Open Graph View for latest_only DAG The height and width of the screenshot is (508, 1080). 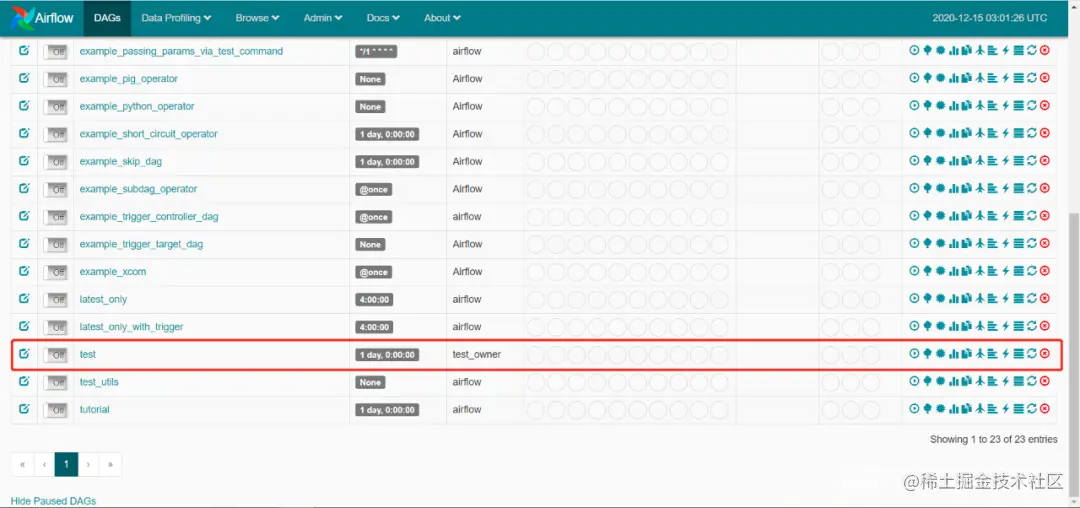click(x=940, y=298)
